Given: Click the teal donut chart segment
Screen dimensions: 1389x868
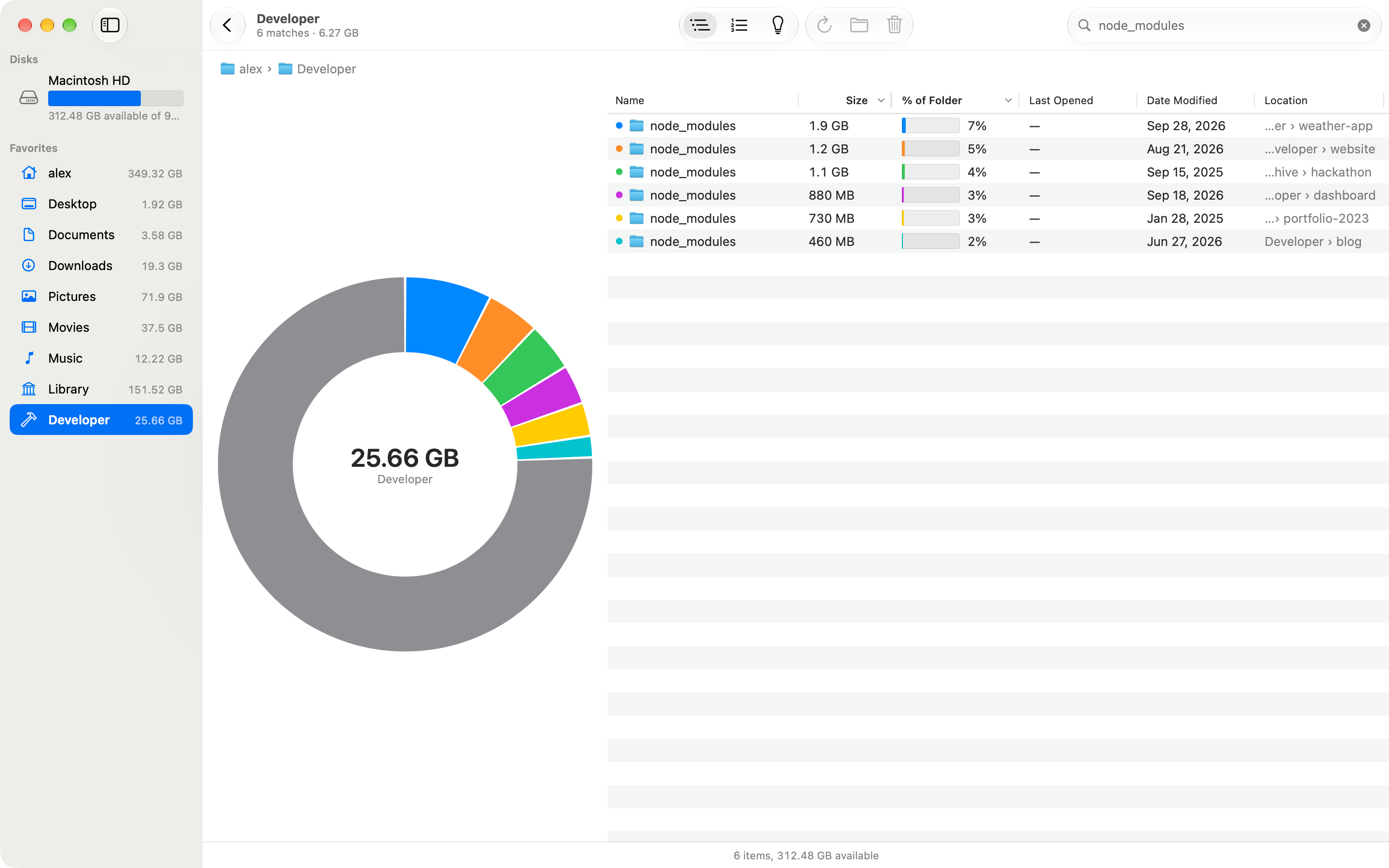Looking at the screenshot, I should [x=555, y=448].
